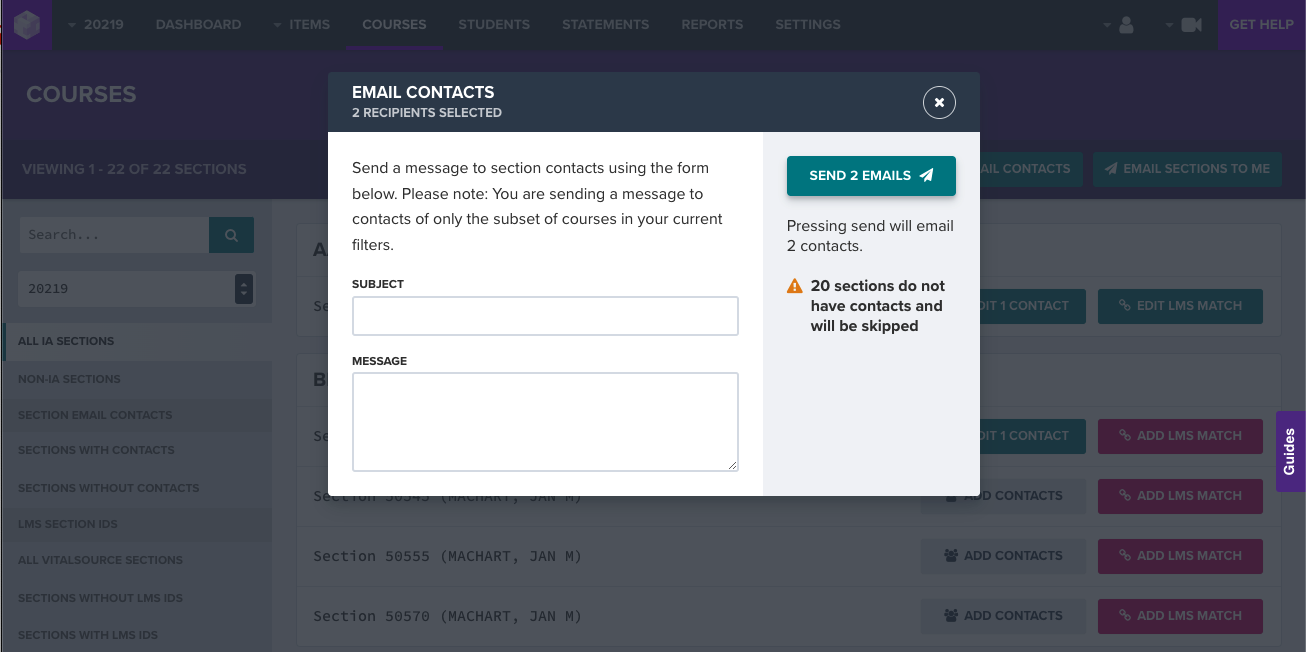Viewport: 1306px width, 652px height.
Task: Close the Email Contacts dialog
Action: pyautogui.click(x=939, y=102)
